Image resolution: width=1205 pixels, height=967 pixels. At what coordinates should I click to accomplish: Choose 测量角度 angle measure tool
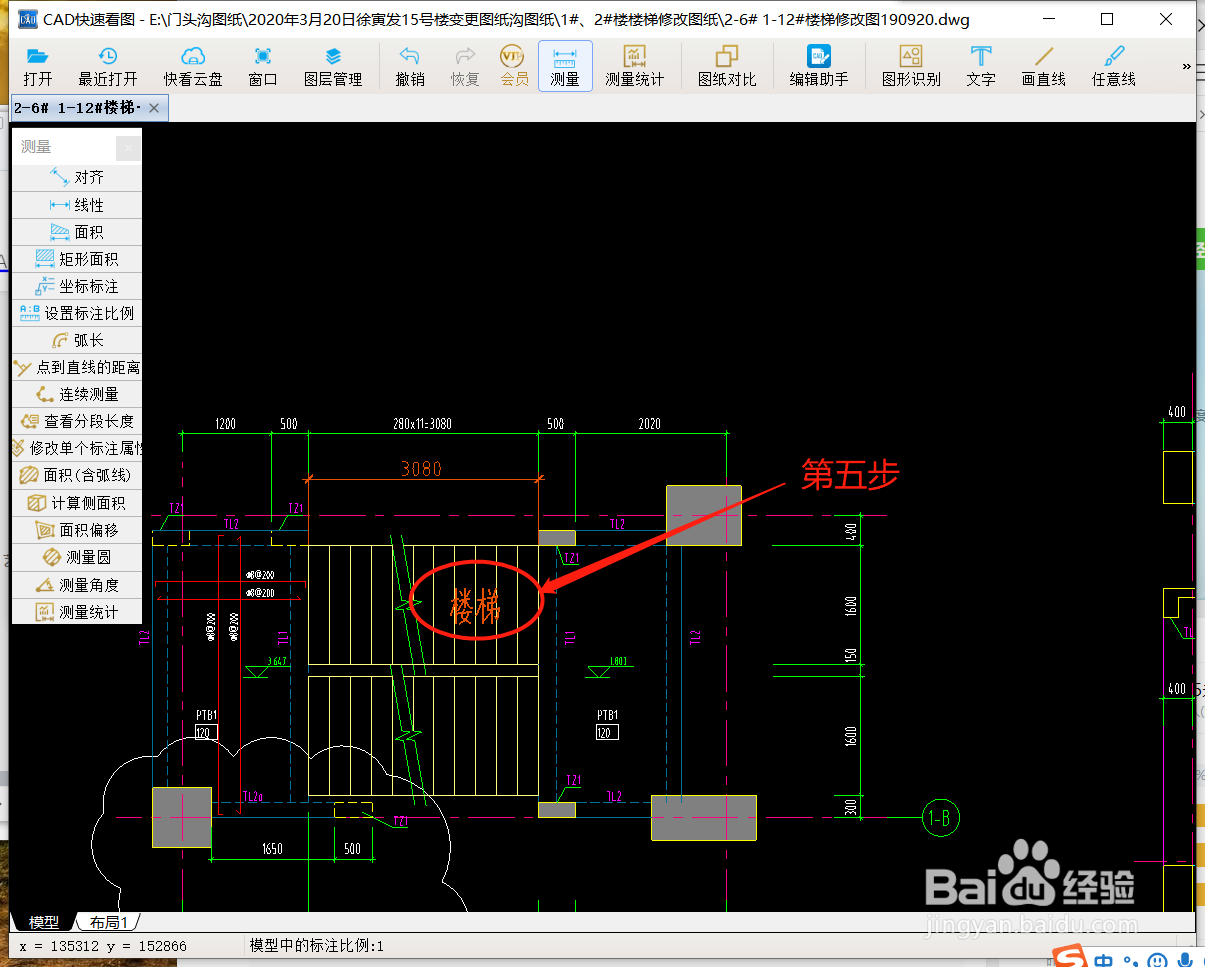[77, 584]
